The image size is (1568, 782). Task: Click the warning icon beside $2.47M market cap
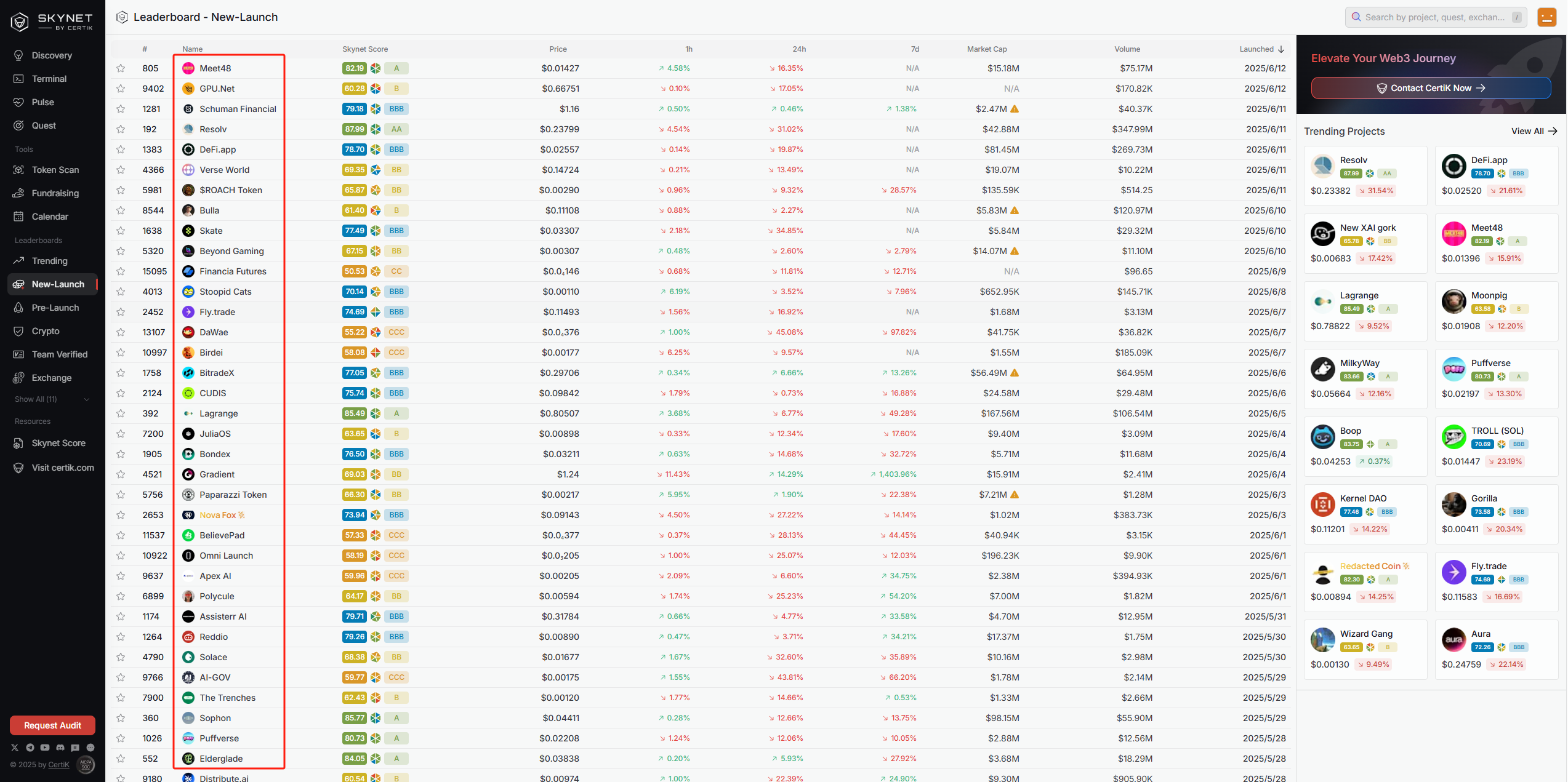[1015, 109]
